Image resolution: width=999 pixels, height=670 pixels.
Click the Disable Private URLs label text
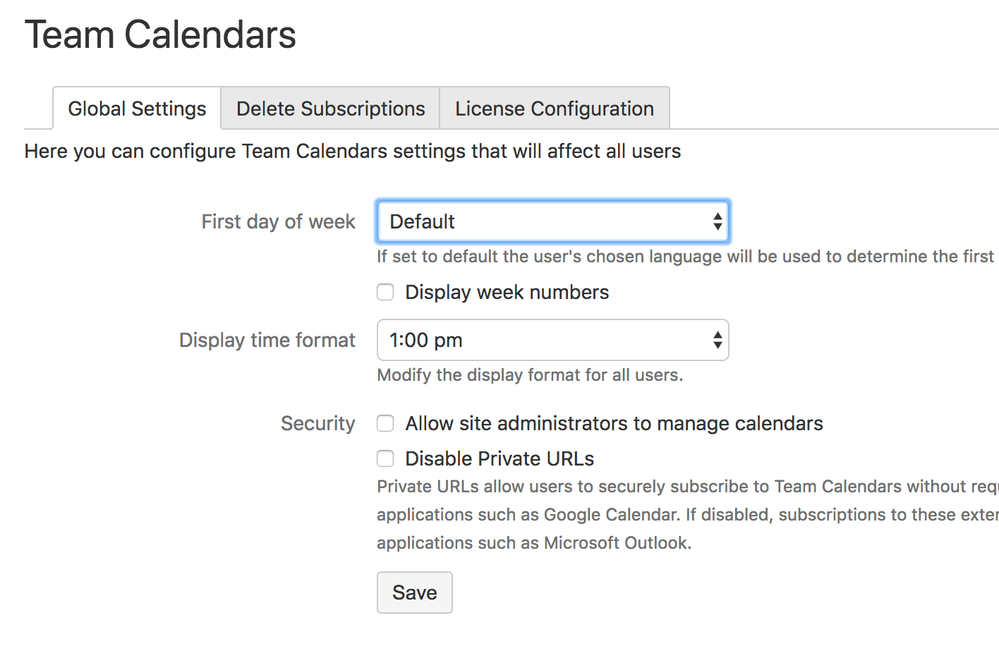click(500, 459)
